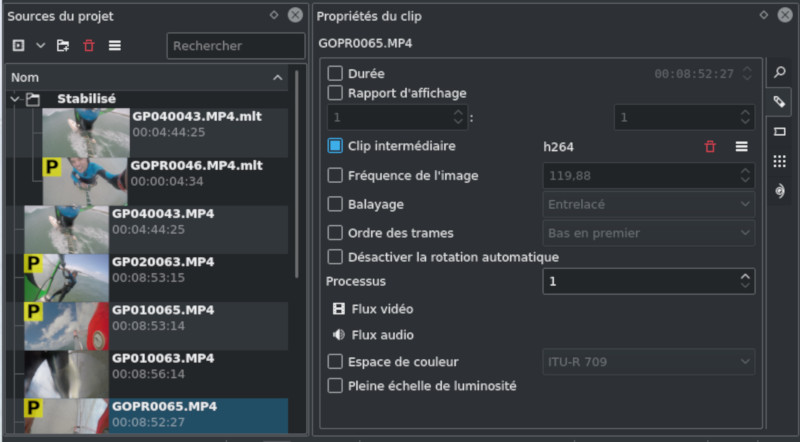Enable the Durée checkbox
Image resolution: width=800 pixels, height=442 pixels.
(335, 73)
